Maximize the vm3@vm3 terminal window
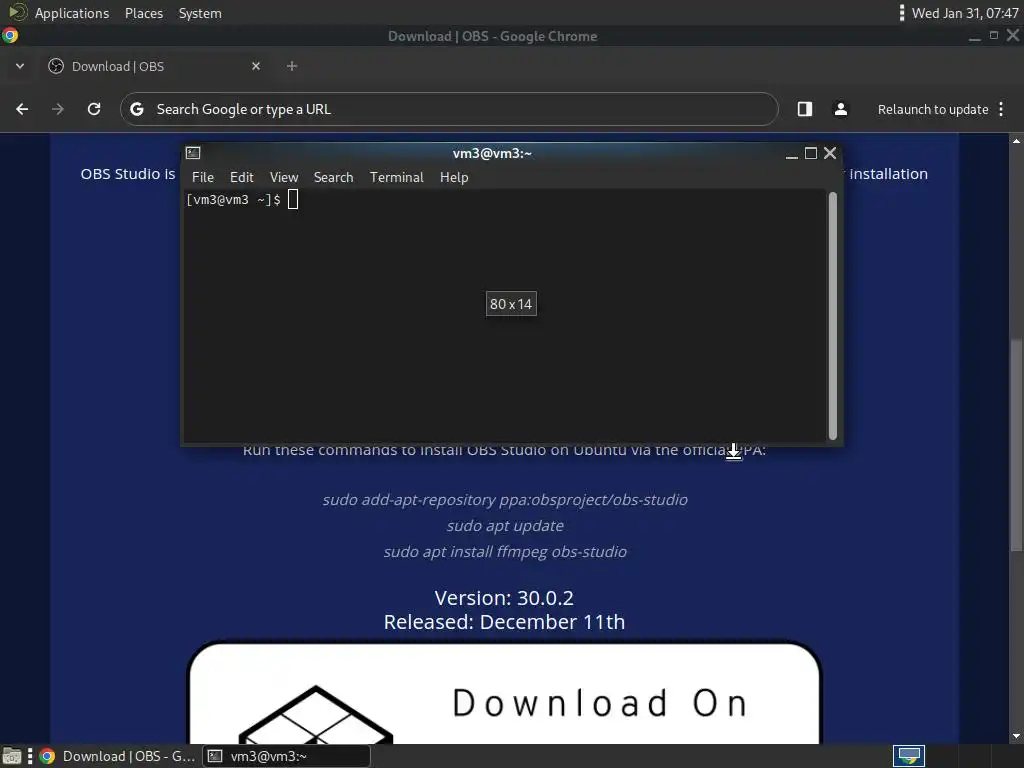The height and width of the screenshot is (768, 1024). [810, 153]
